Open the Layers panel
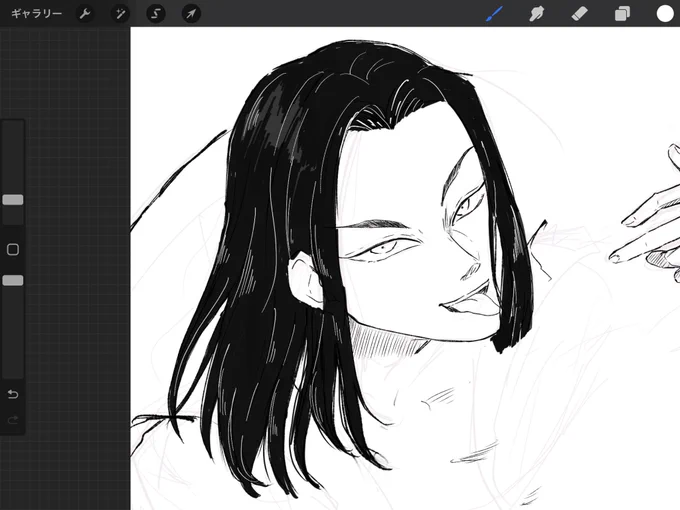 622,14
